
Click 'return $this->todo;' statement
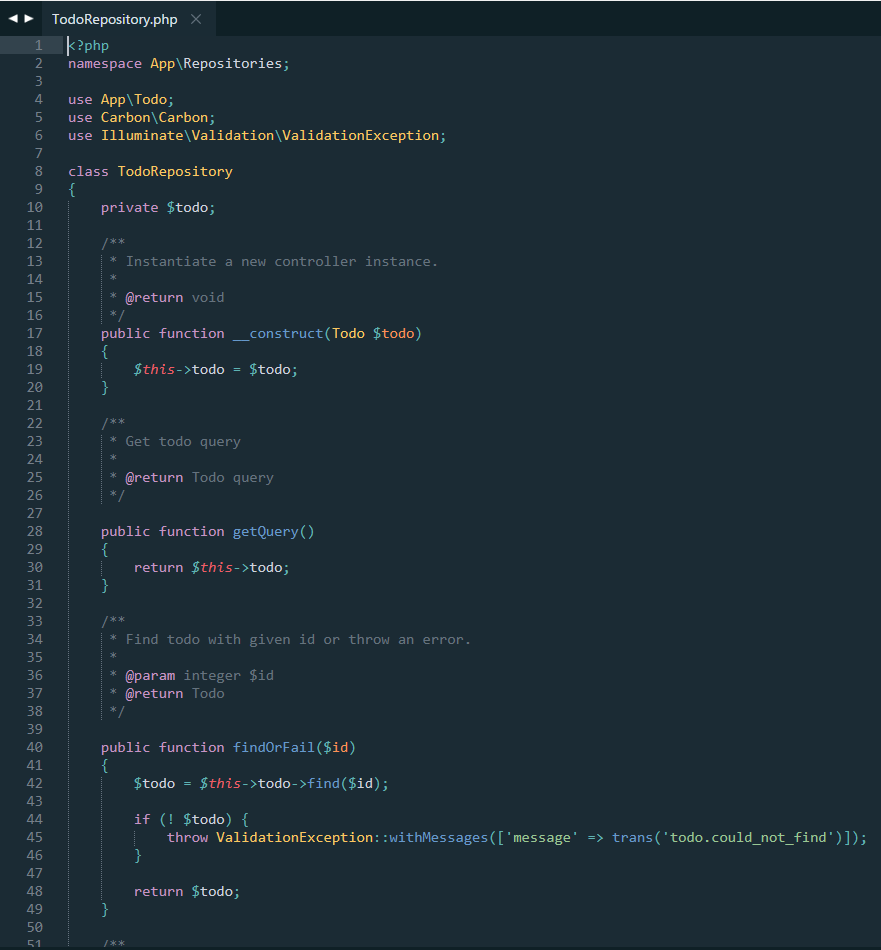tap(211, 568)
